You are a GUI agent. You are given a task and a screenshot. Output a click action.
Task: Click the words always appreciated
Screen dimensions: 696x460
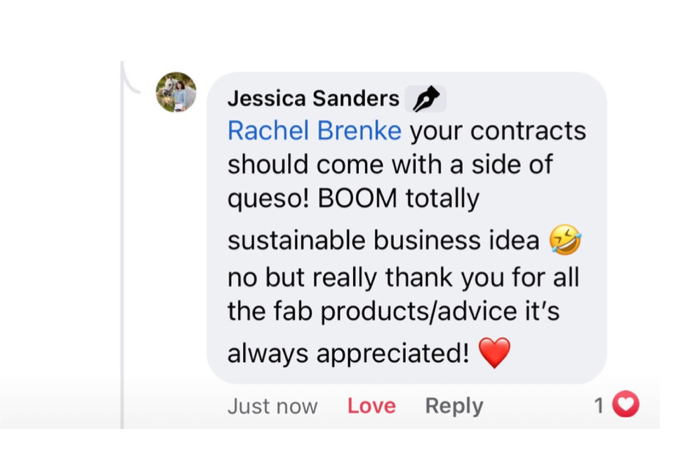[348, 353]
